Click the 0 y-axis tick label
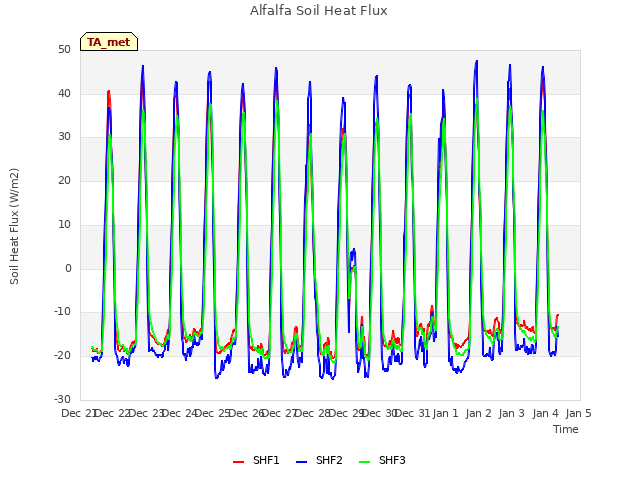 (x=68, y=269)
